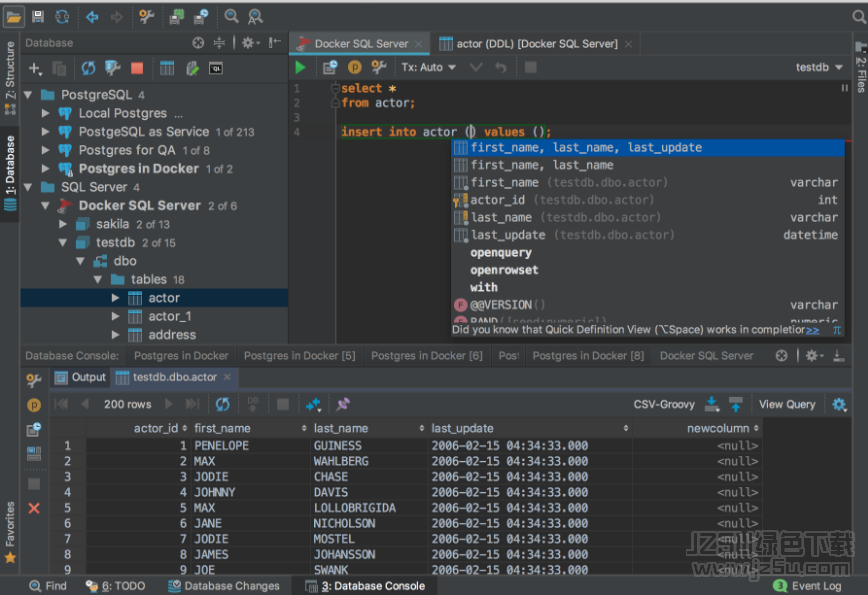Open the CSV-Groovy data extractor dropdown
The height and width of the screenshot is (595, 868).
pos(664,405)
